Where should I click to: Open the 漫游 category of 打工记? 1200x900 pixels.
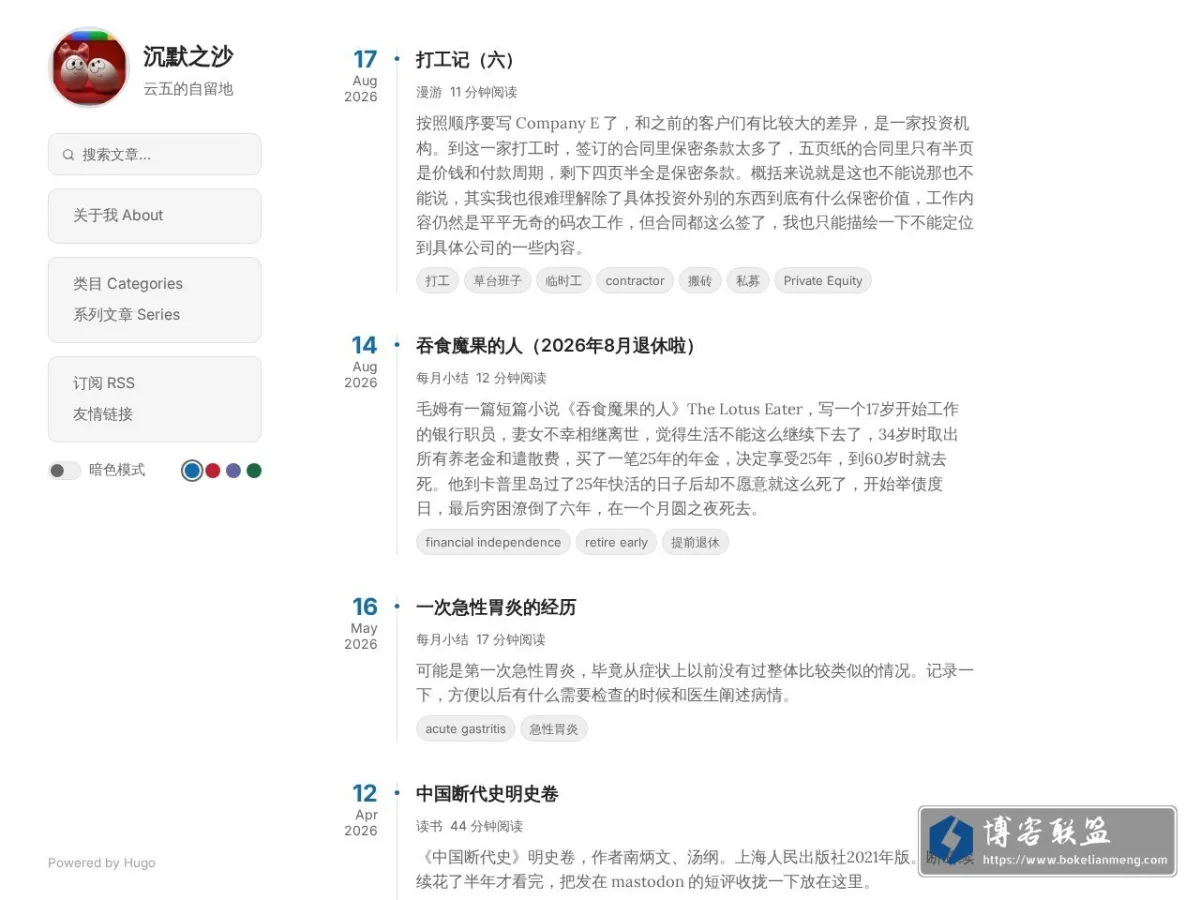[429, 92]
